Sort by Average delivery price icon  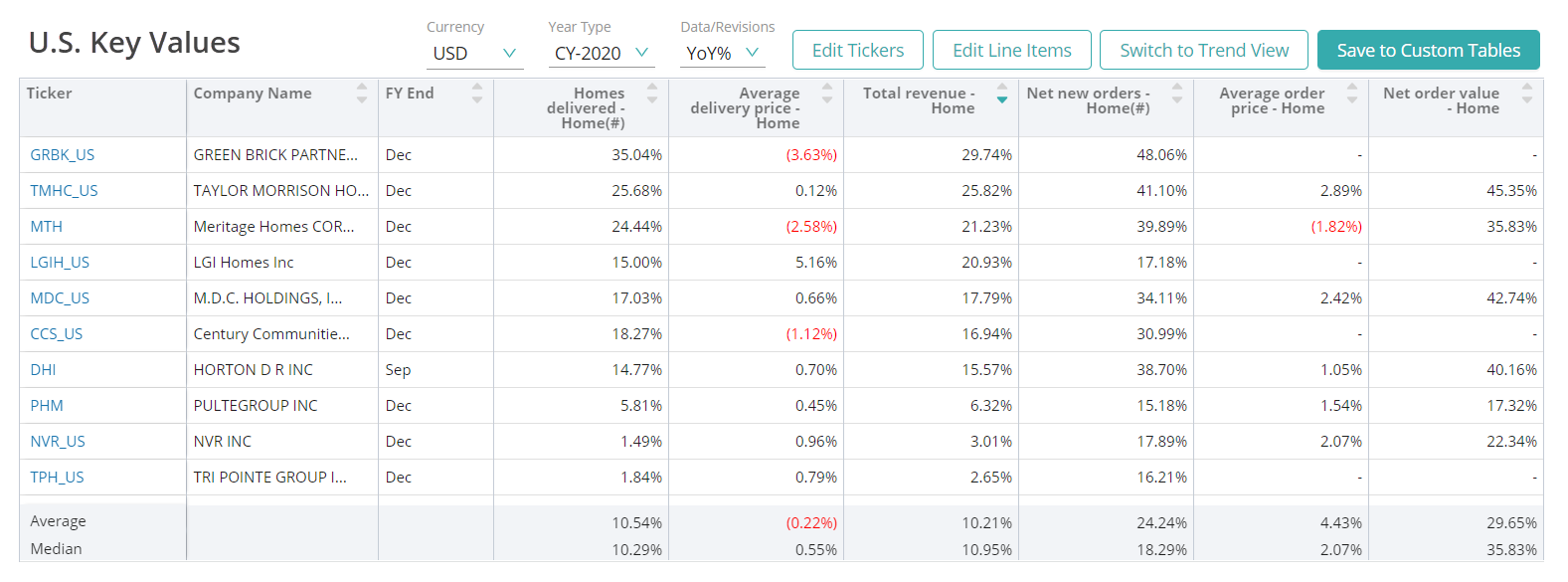[x=827, y=94]
